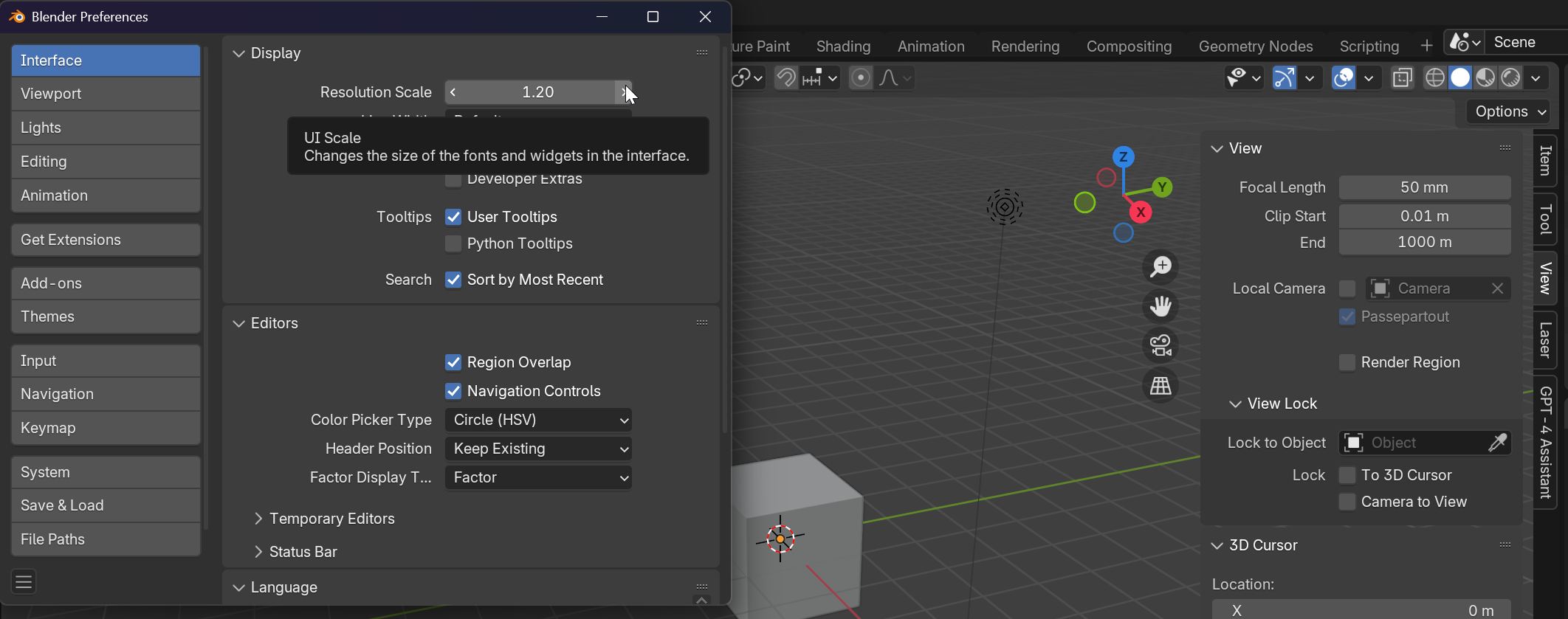The image size is (1568, 619).
Task: Open the Shading workspace tab
Action: click(x=843, y=46)
